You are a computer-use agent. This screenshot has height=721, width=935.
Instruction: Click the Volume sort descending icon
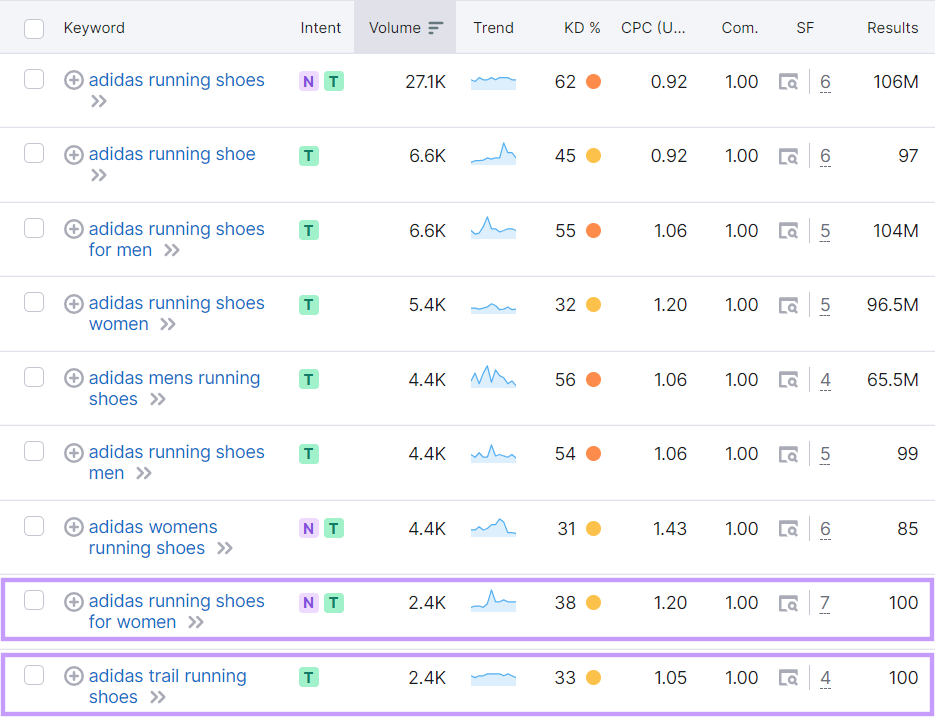(x=436, y=28)
